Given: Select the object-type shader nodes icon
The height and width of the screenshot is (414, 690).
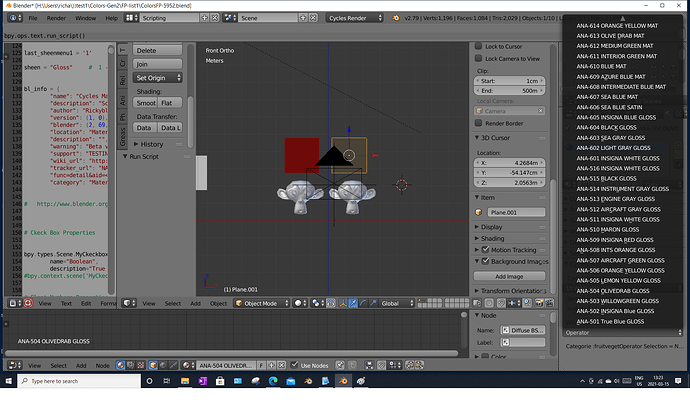Looking at the screenshot, I should 153,365.
